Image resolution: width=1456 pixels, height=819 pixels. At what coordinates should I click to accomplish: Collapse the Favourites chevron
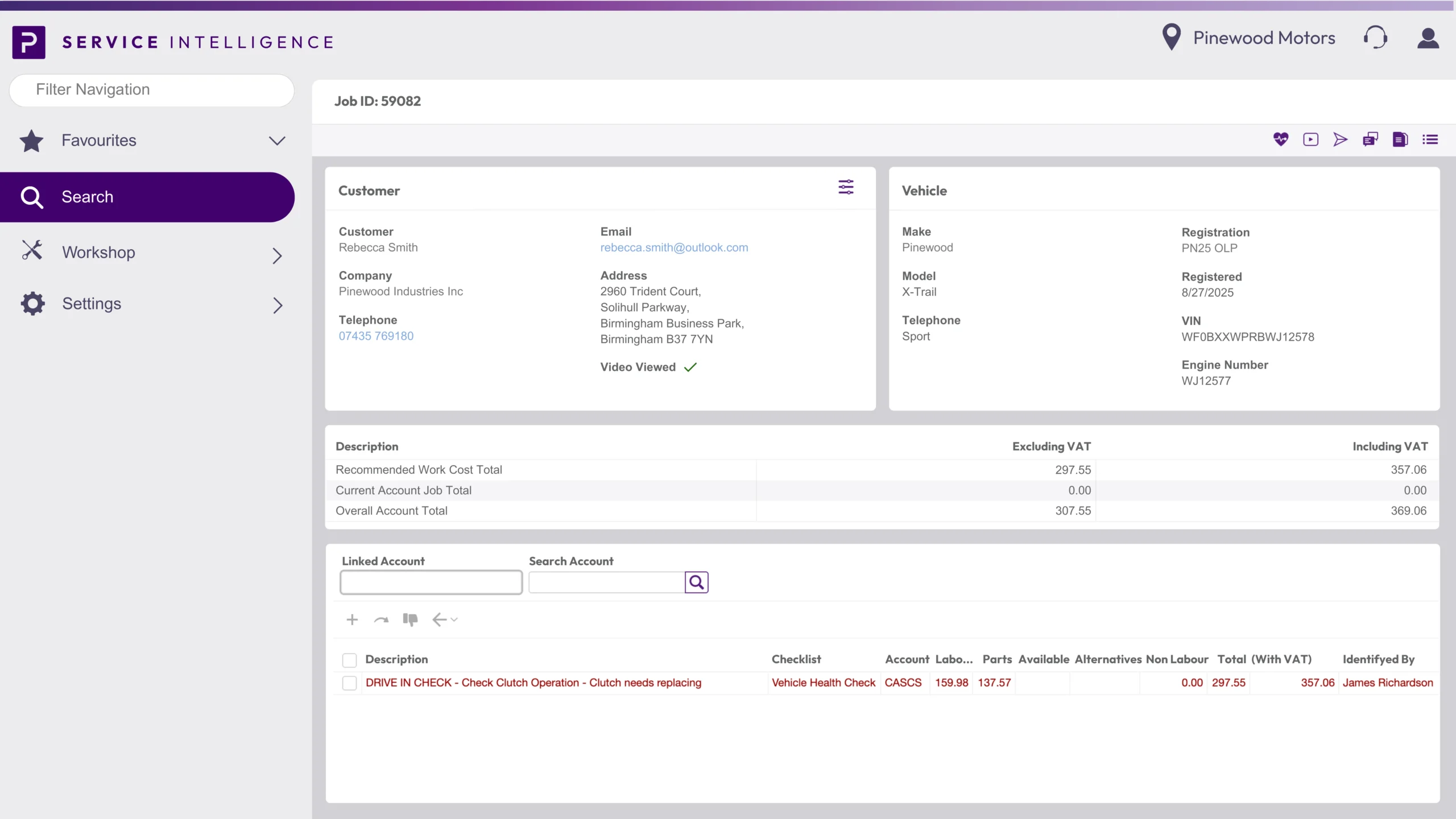tap(277, 140)
